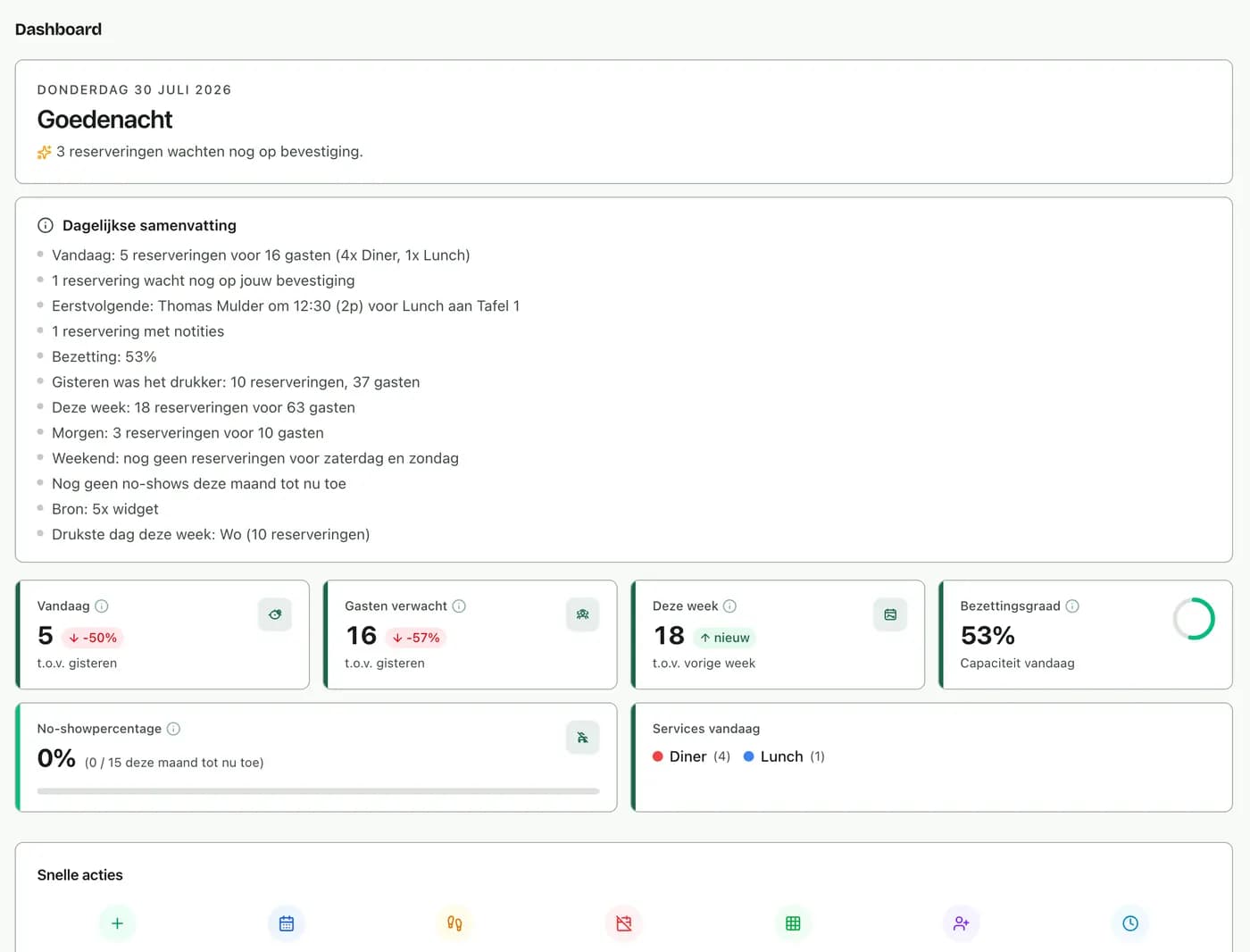Viewport: 1250px width, 952px height.
Task: Click 'Drukste dag deze week: Wo' line
Action: [211, 535]
